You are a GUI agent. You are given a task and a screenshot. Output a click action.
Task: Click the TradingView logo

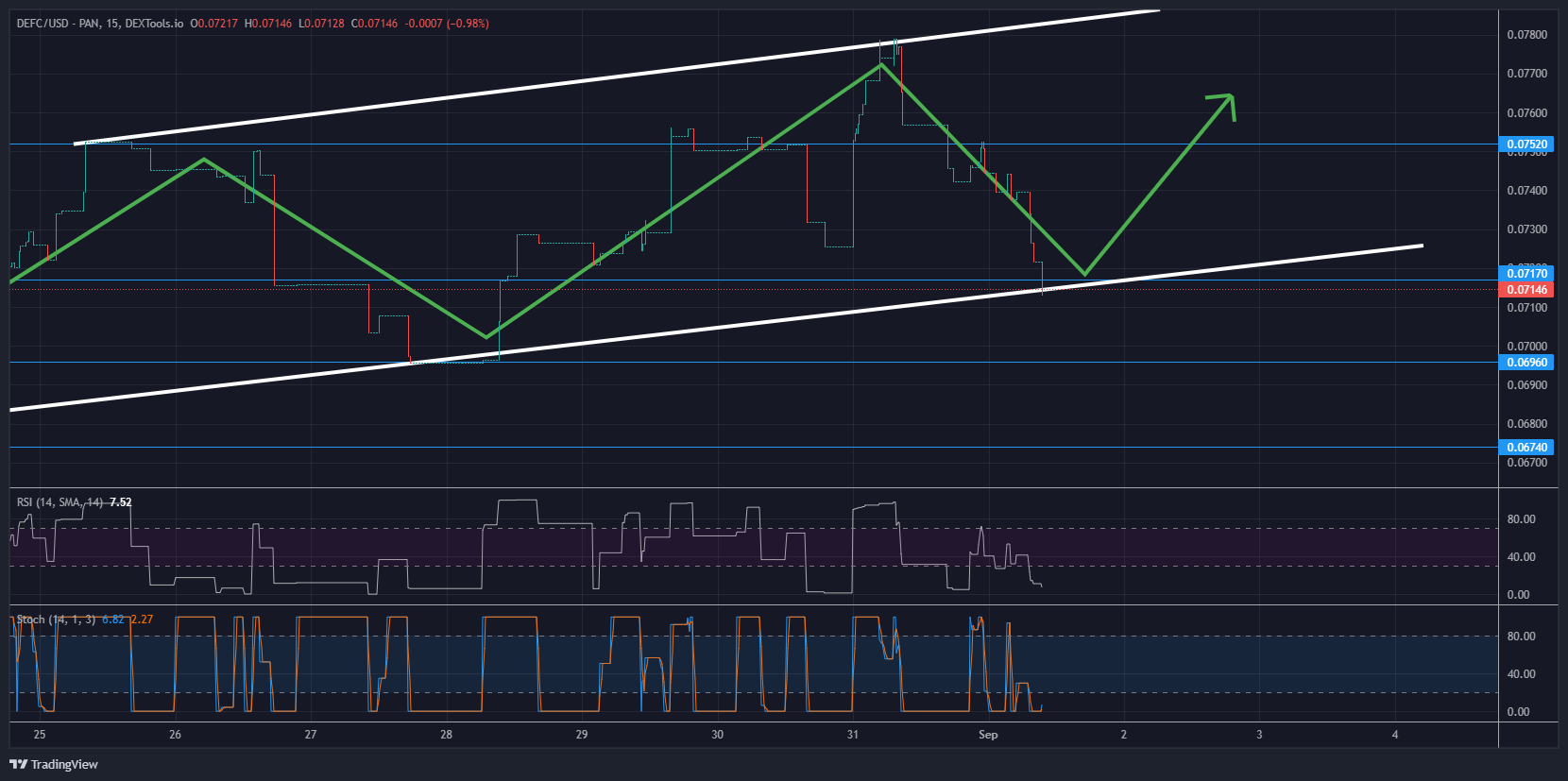(54, 764)
